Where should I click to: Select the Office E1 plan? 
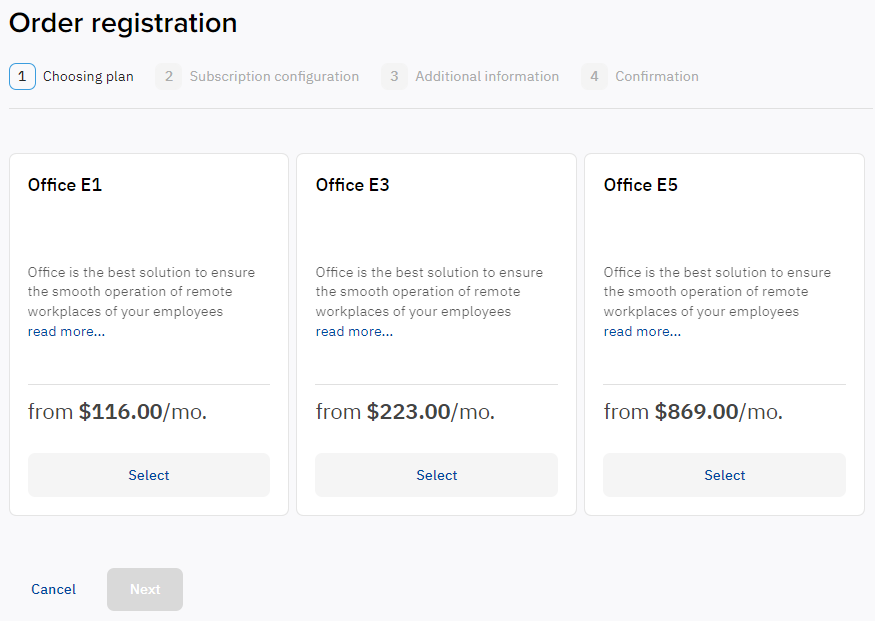tap(148, 475)
